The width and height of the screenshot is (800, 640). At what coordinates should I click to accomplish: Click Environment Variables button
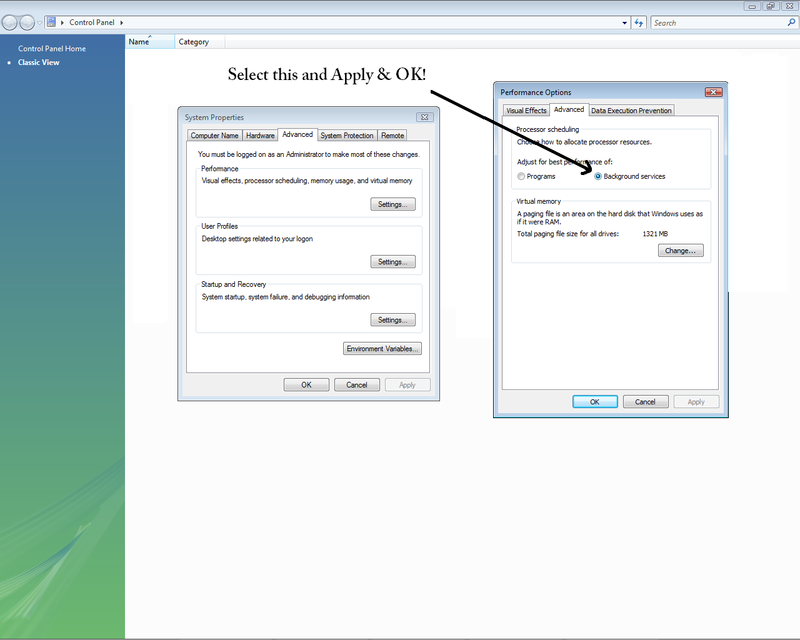point(382,349)
